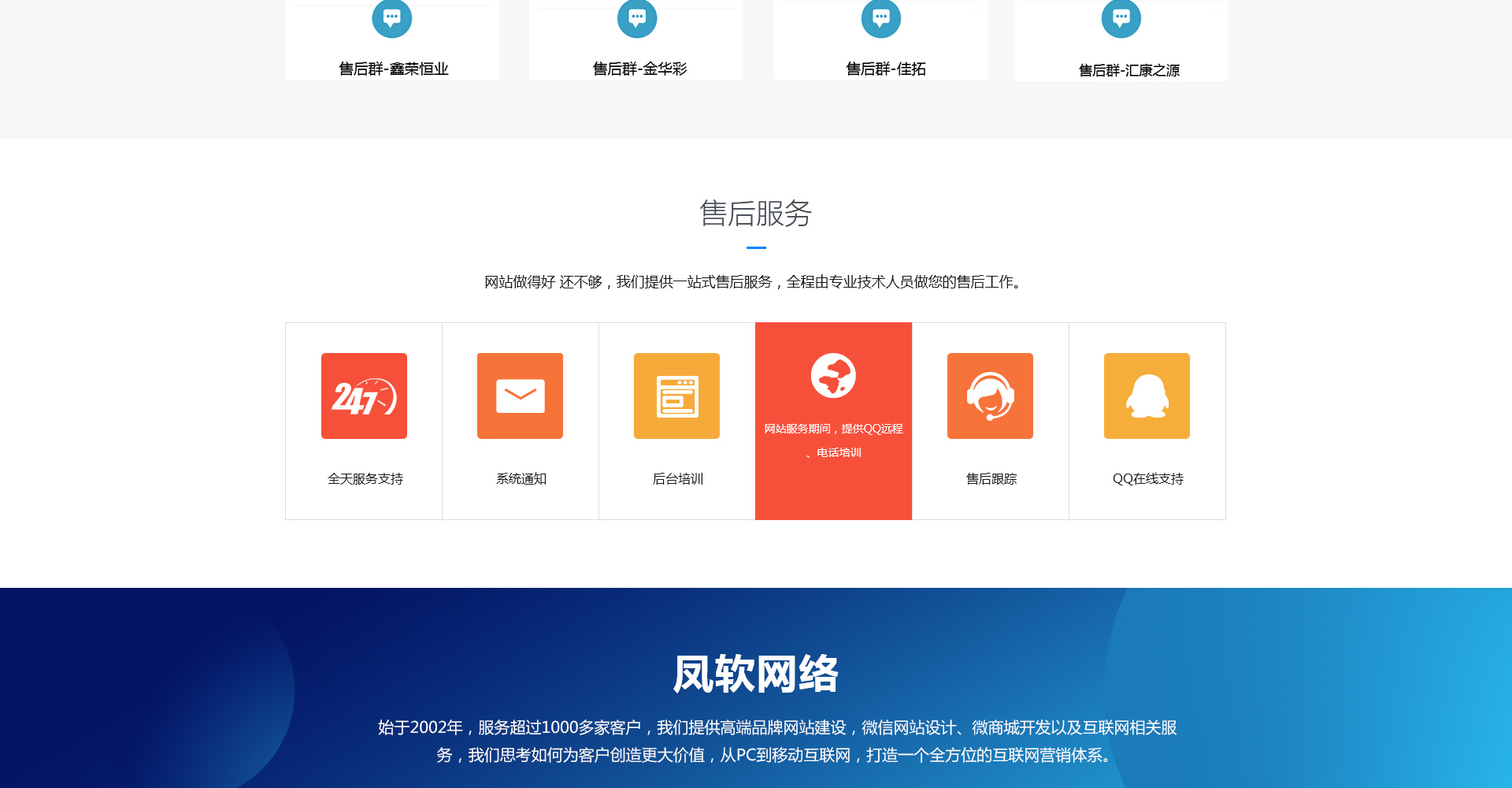The height and width of the screenshot is (788, 1512).
Task: Click the QQ在线支持 label
Action: click(x=1147, y=479)
